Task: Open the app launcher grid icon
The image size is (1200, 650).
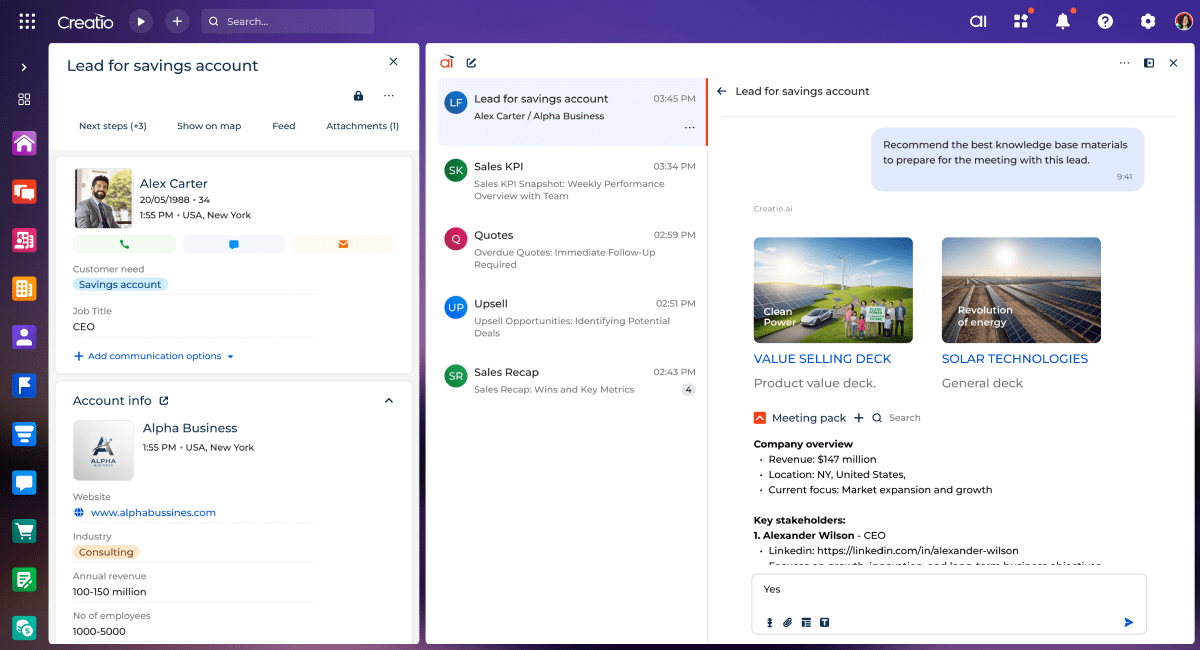Action: pos(27,21)
